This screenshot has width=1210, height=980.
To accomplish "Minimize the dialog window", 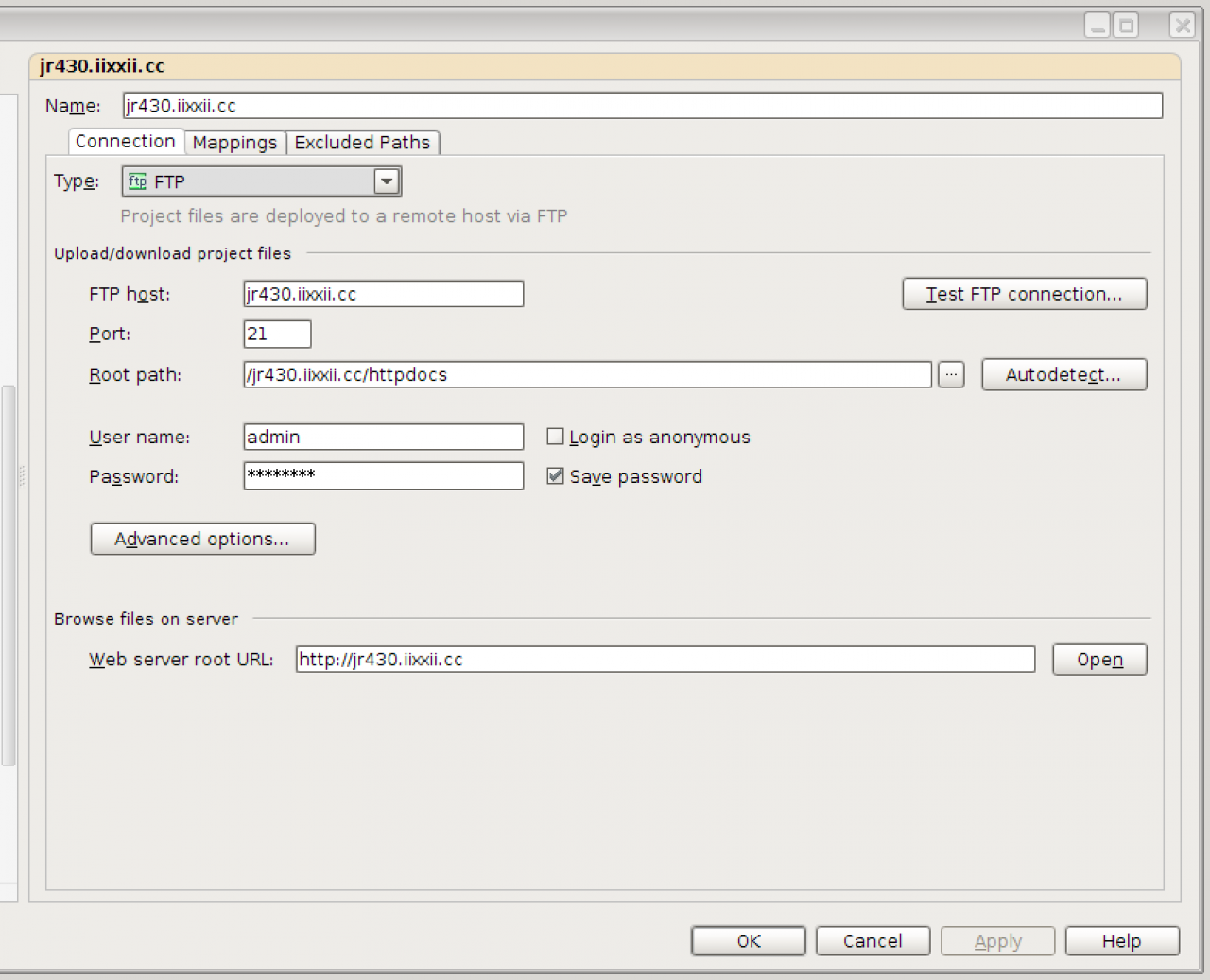I will [1097, 26].
